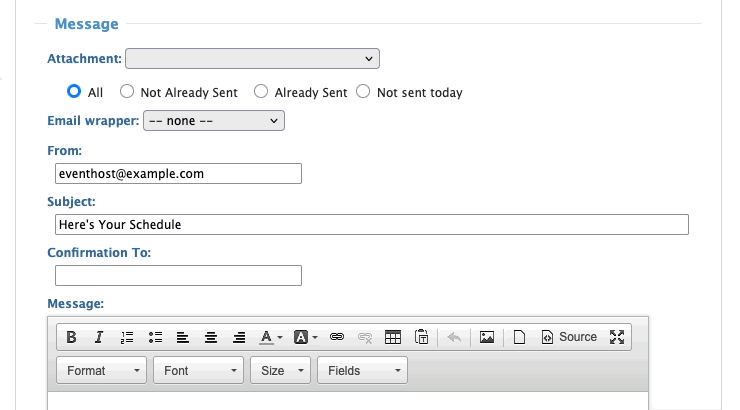The height and width of the screenshot is (410, 740).
Task: Expand the Format dropdown in editor
Action: pyautogui.click(x=102, y=371)
